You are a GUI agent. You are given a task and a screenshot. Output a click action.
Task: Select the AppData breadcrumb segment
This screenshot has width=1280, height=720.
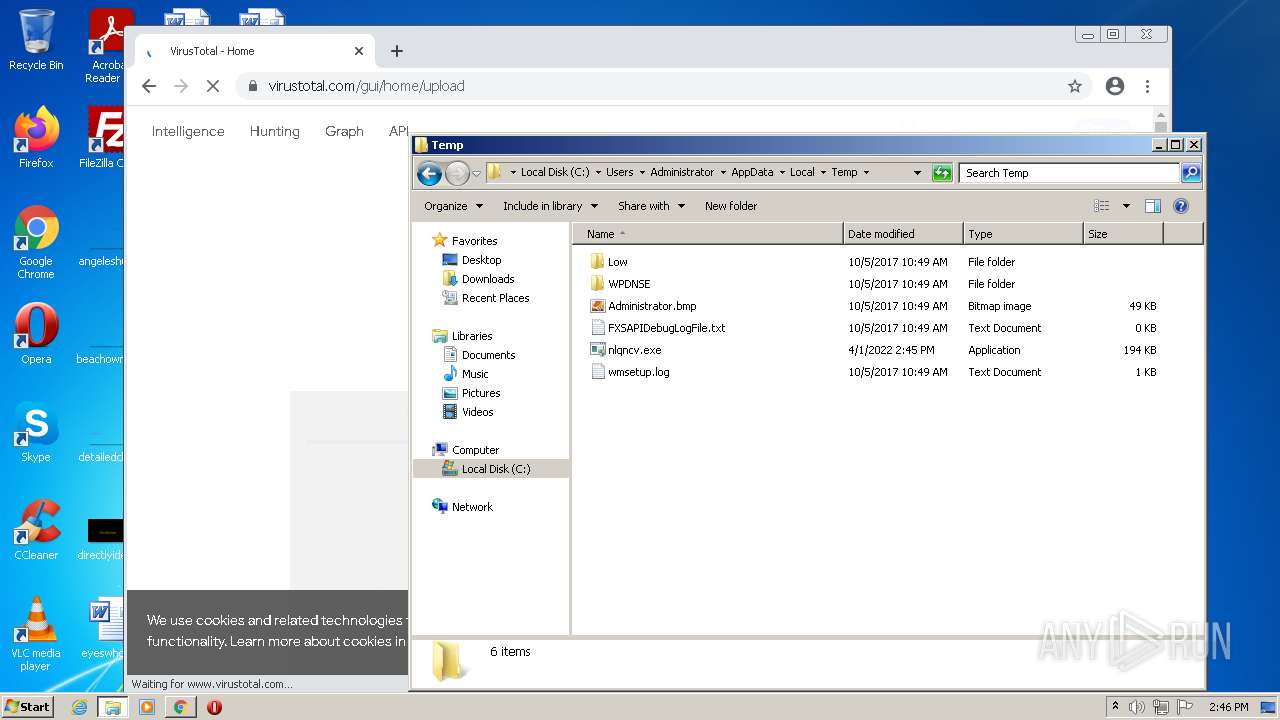(752, 172)
